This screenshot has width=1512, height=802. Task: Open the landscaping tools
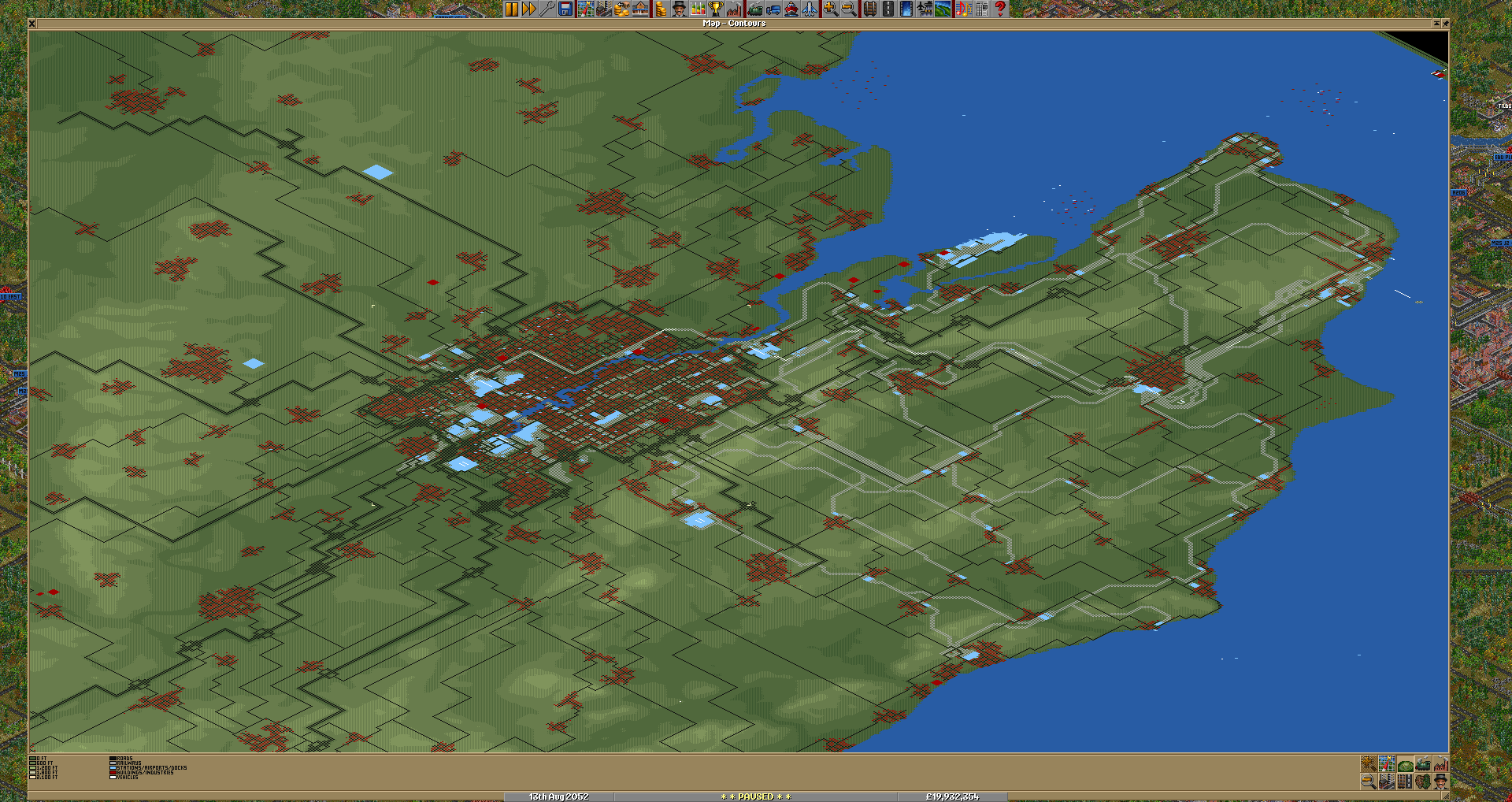pos(943,9)
